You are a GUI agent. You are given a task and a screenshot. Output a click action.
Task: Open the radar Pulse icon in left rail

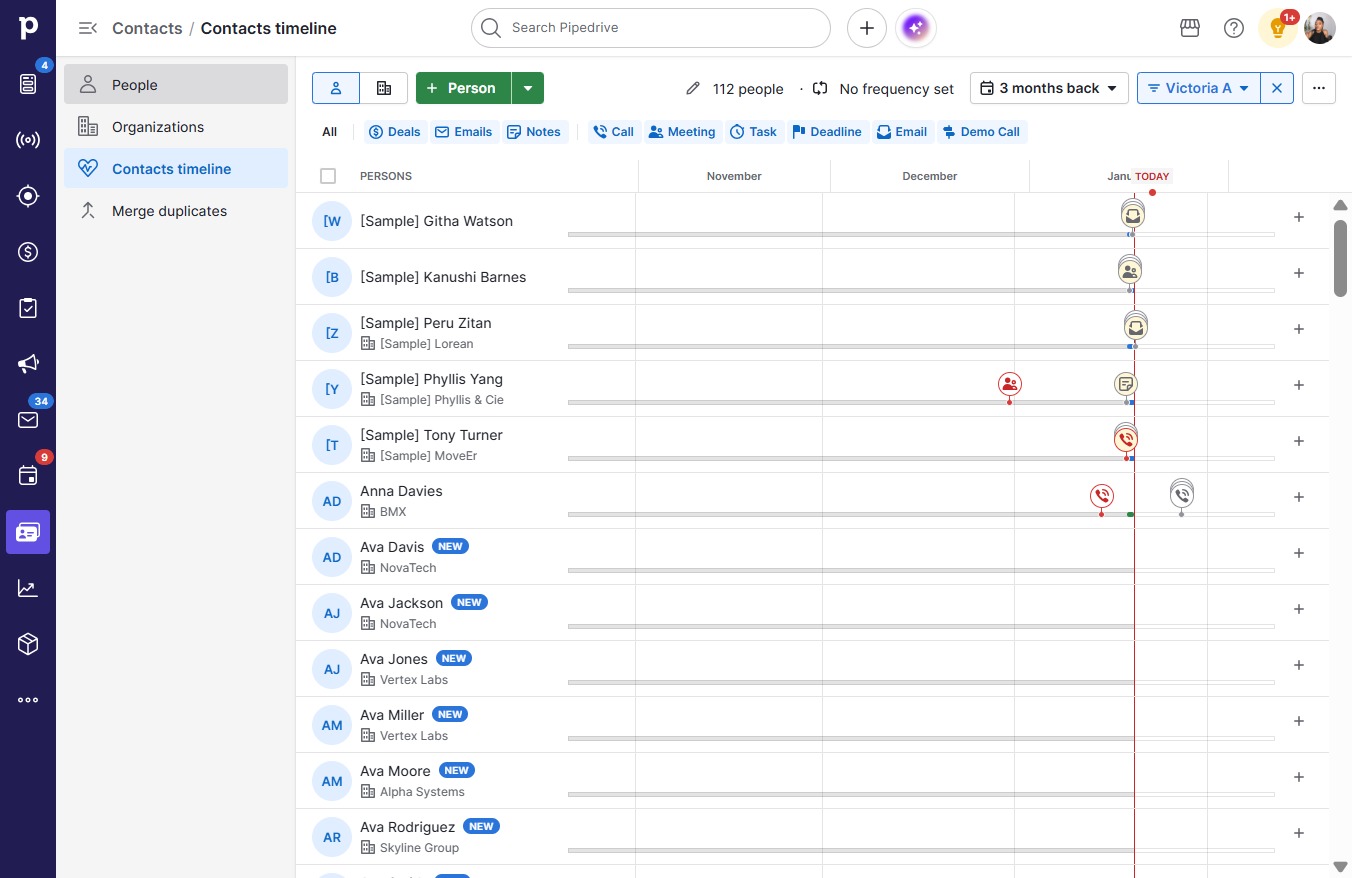click(28, 140)
